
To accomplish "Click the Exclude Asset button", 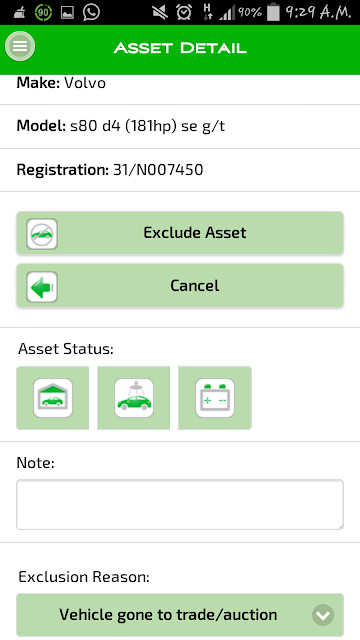I will (180, 233).
